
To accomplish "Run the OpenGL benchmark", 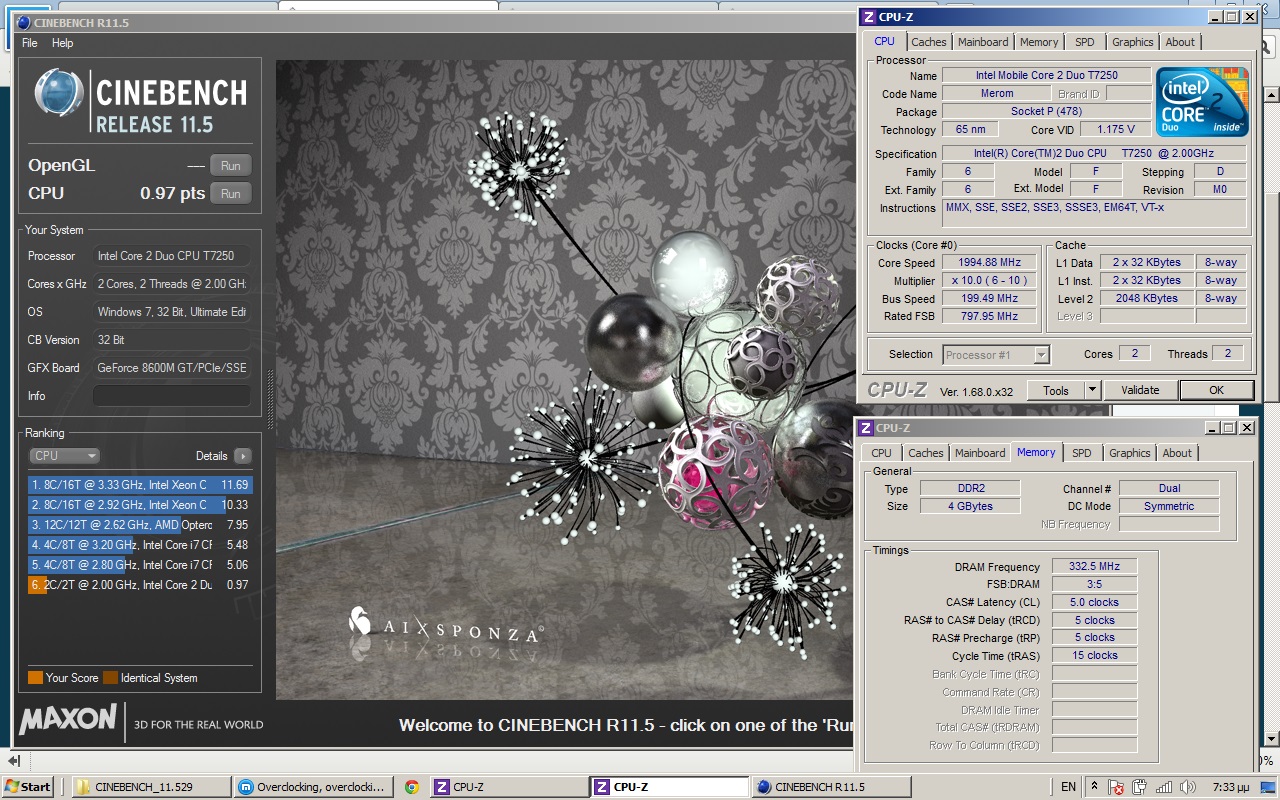I will click(231, 166).
